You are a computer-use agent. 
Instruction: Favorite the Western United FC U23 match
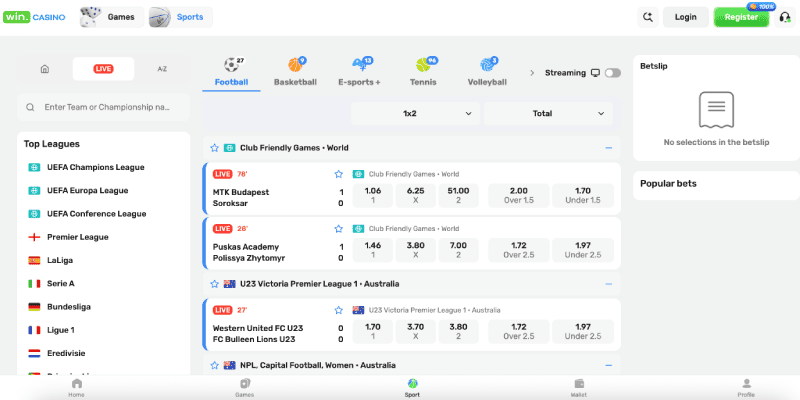[338, 310]
